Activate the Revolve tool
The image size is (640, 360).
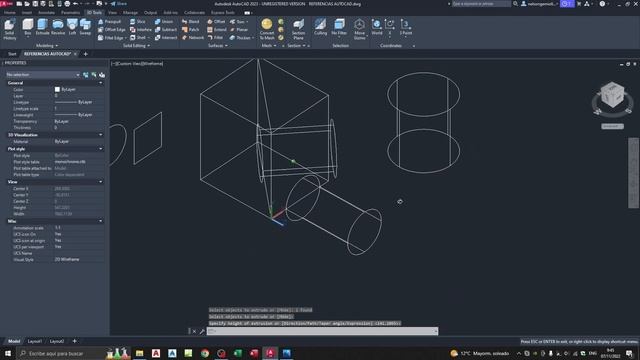pos(58,27)
